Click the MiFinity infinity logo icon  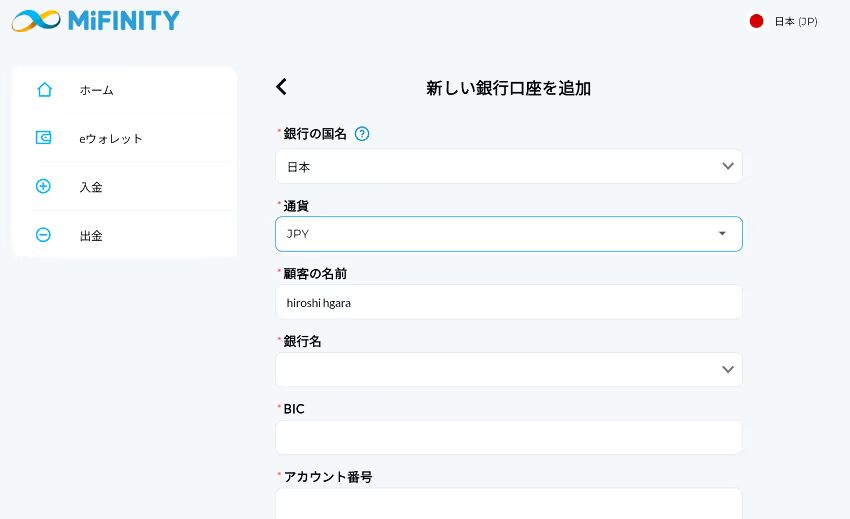pyautogui.click(x=36, y=20)
